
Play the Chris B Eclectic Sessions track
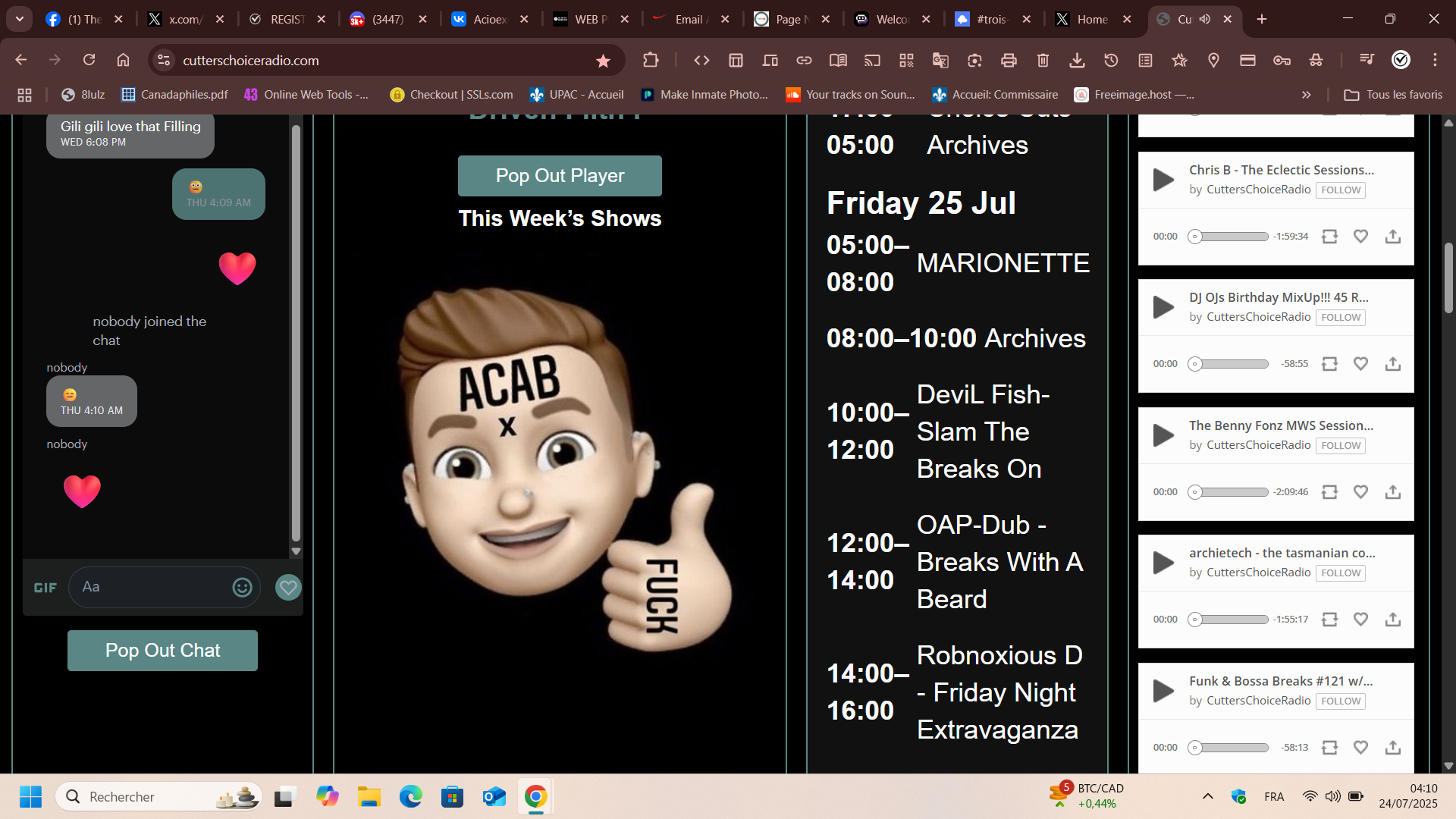point(1163,180)
